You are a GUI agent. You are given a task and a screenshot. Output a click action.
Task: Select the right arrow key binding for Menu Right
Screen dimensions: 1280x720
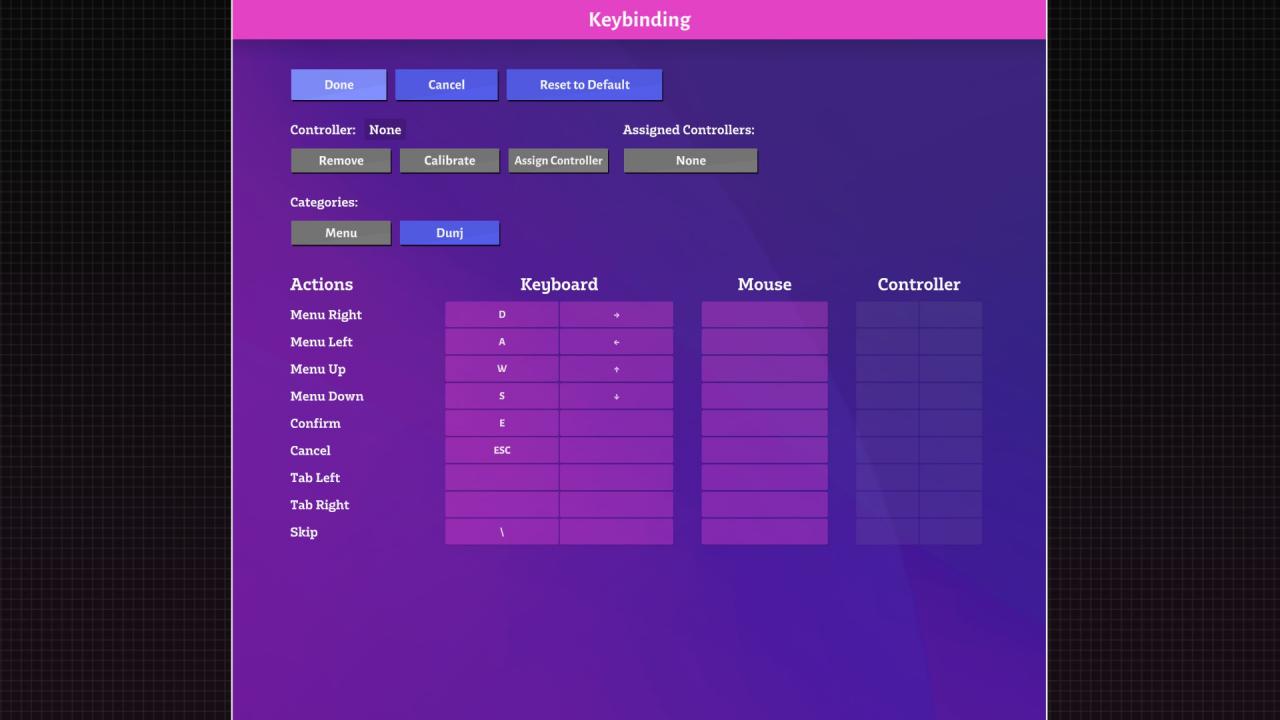coord(616,315)
